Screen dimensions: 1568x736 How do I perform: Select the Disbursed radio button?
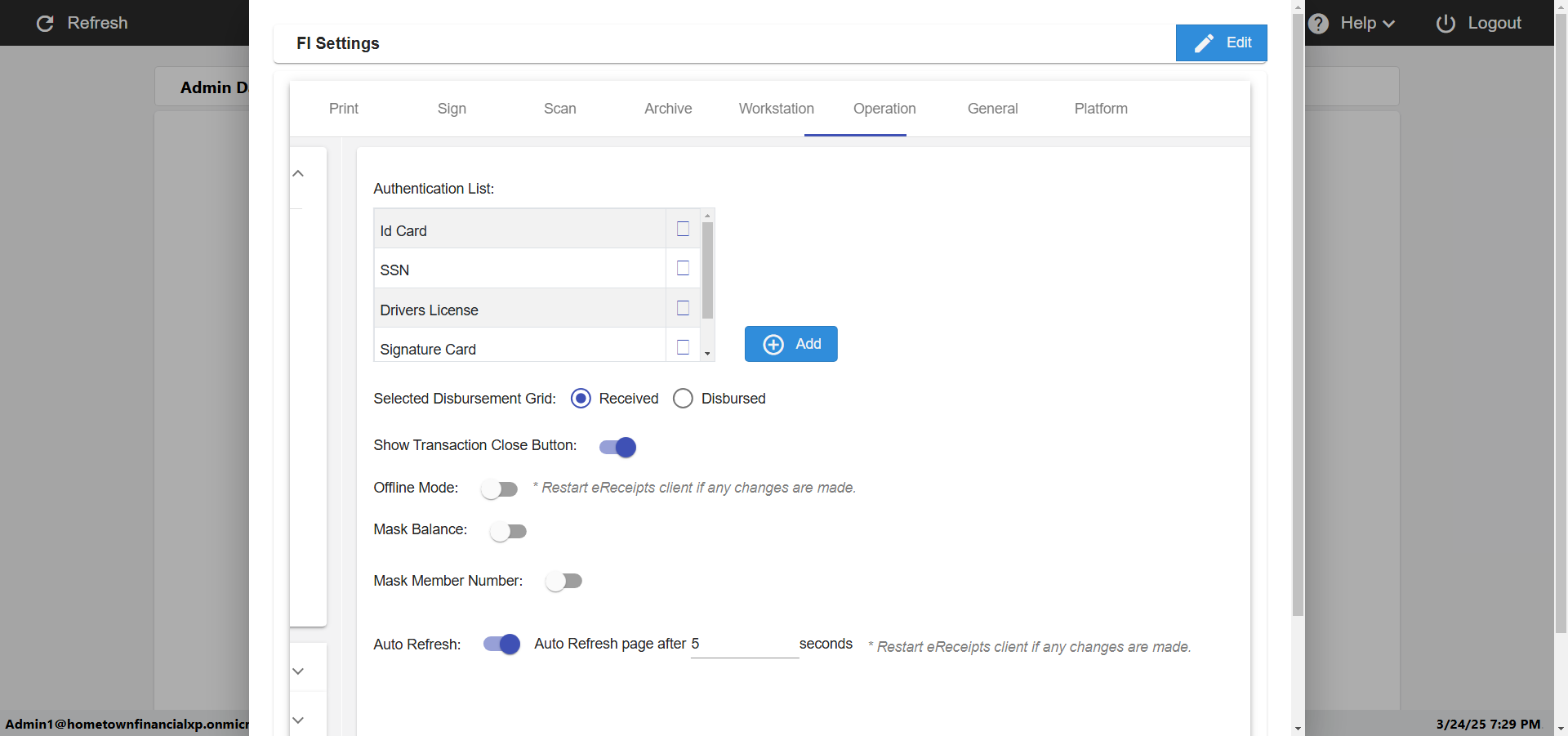[x=683, y=399]
